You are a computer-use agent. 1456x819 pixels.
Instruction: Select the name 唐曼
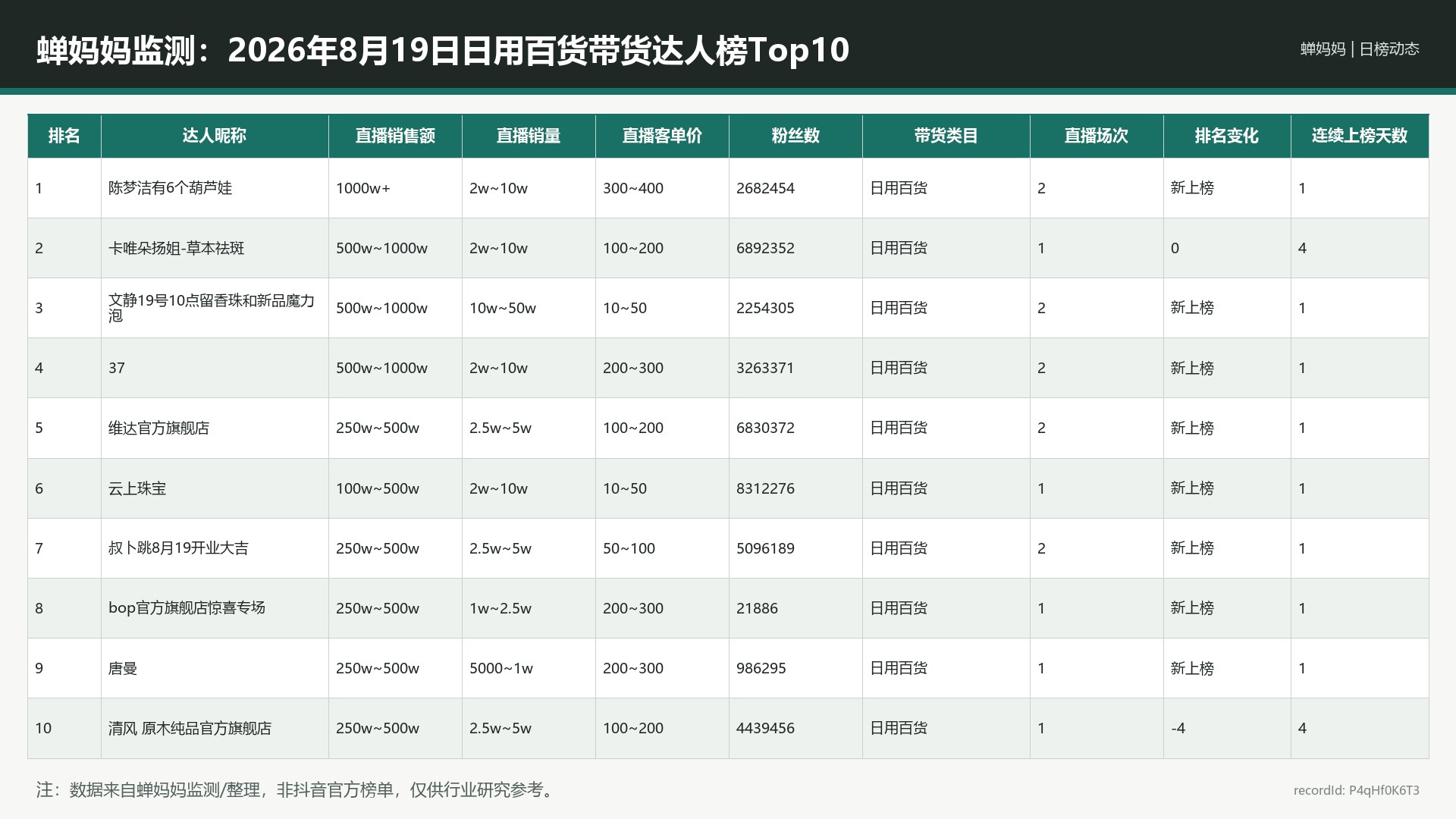pos(123,668)
